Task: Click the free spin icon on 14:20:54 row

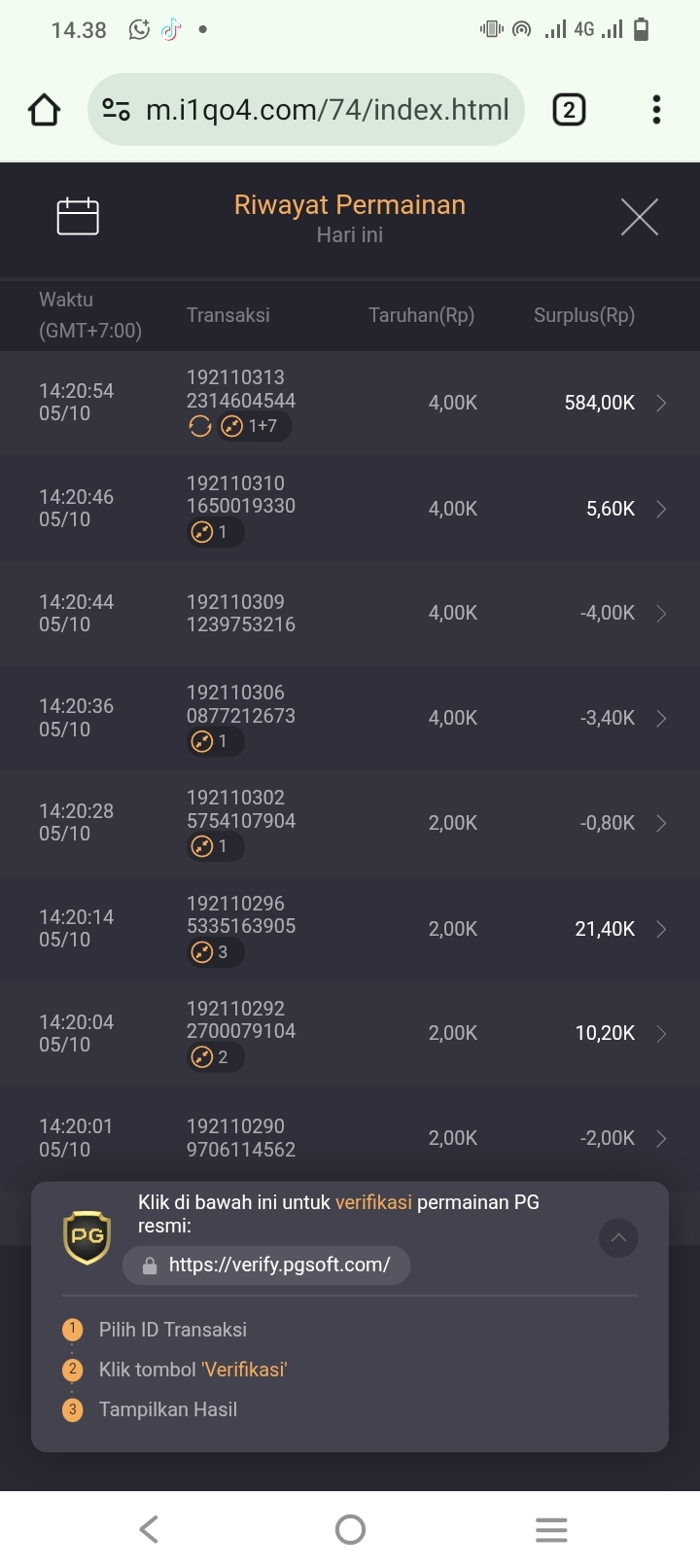Action: (199, 426)
